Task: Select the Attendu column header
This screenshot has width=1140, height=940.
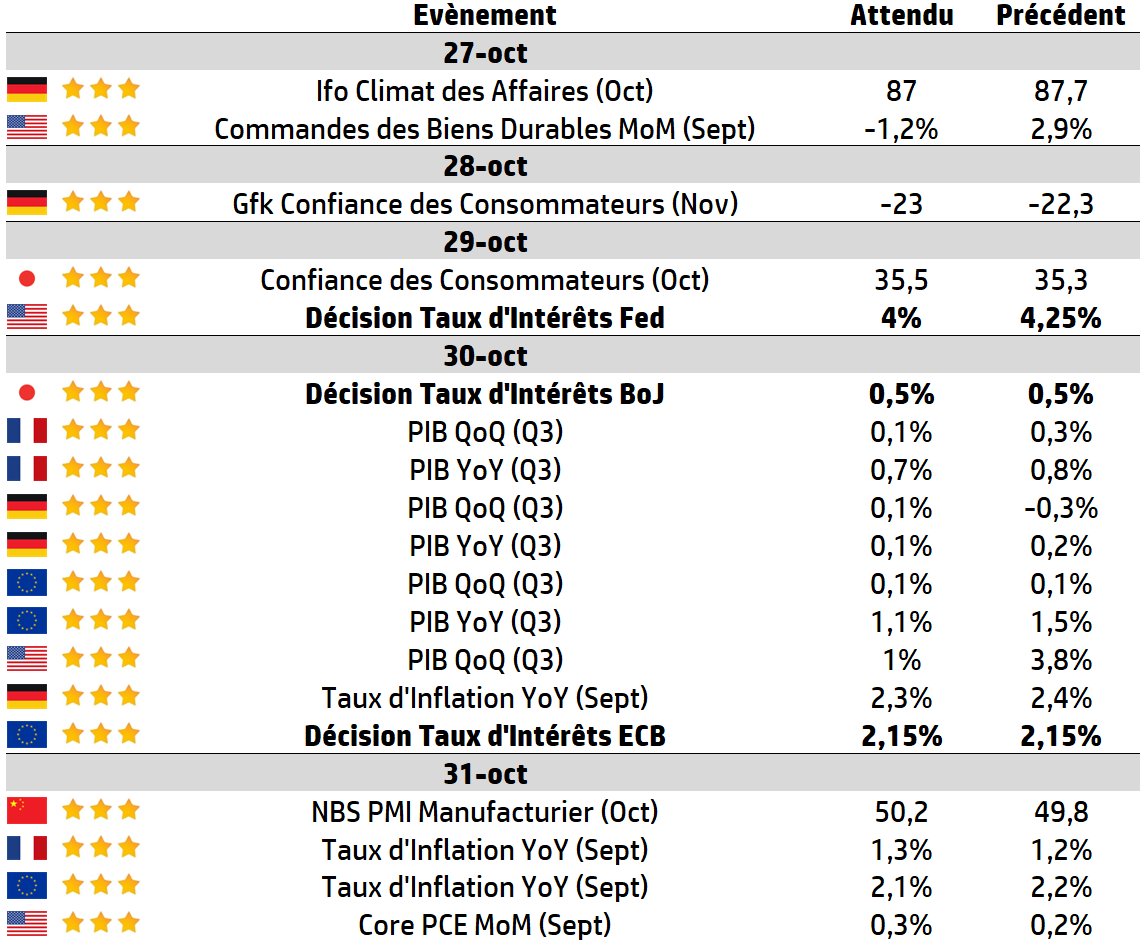Action: pos(901,15)
